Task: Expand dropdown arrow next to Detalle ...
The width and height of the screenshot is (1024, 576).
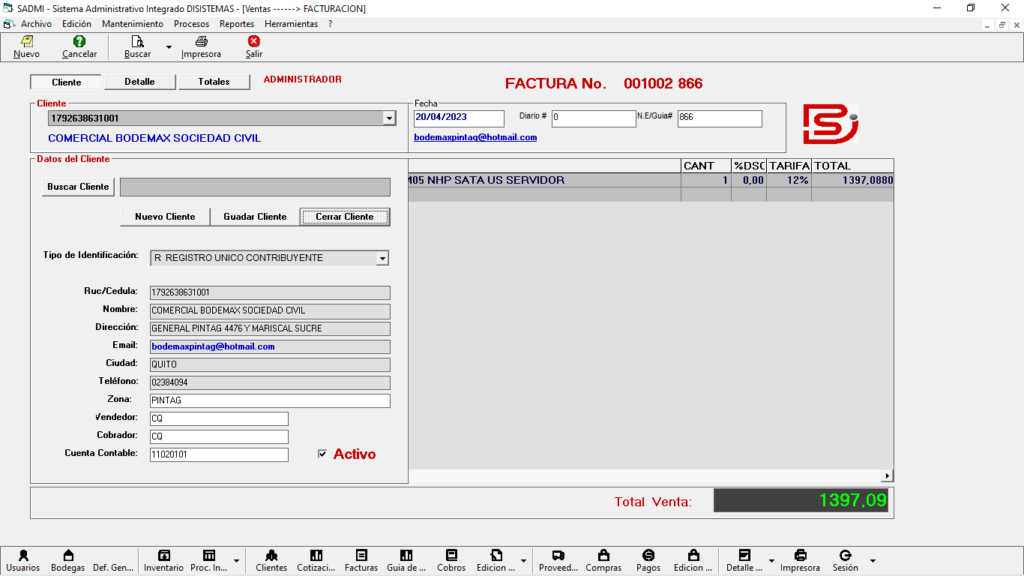Action: coord(771,560)
